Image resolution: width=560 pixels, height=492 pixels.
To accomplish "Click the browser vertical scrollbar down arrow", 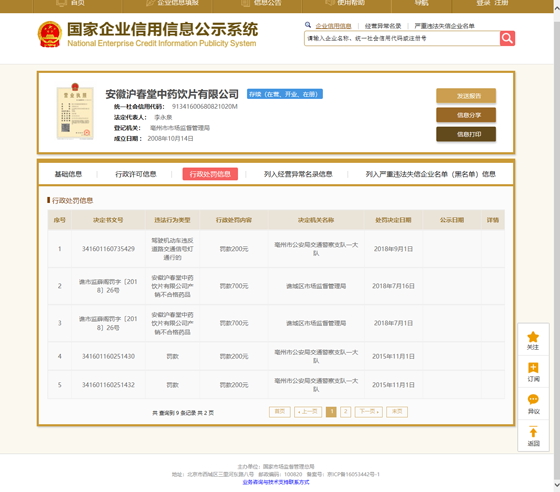I will [556, 485].
